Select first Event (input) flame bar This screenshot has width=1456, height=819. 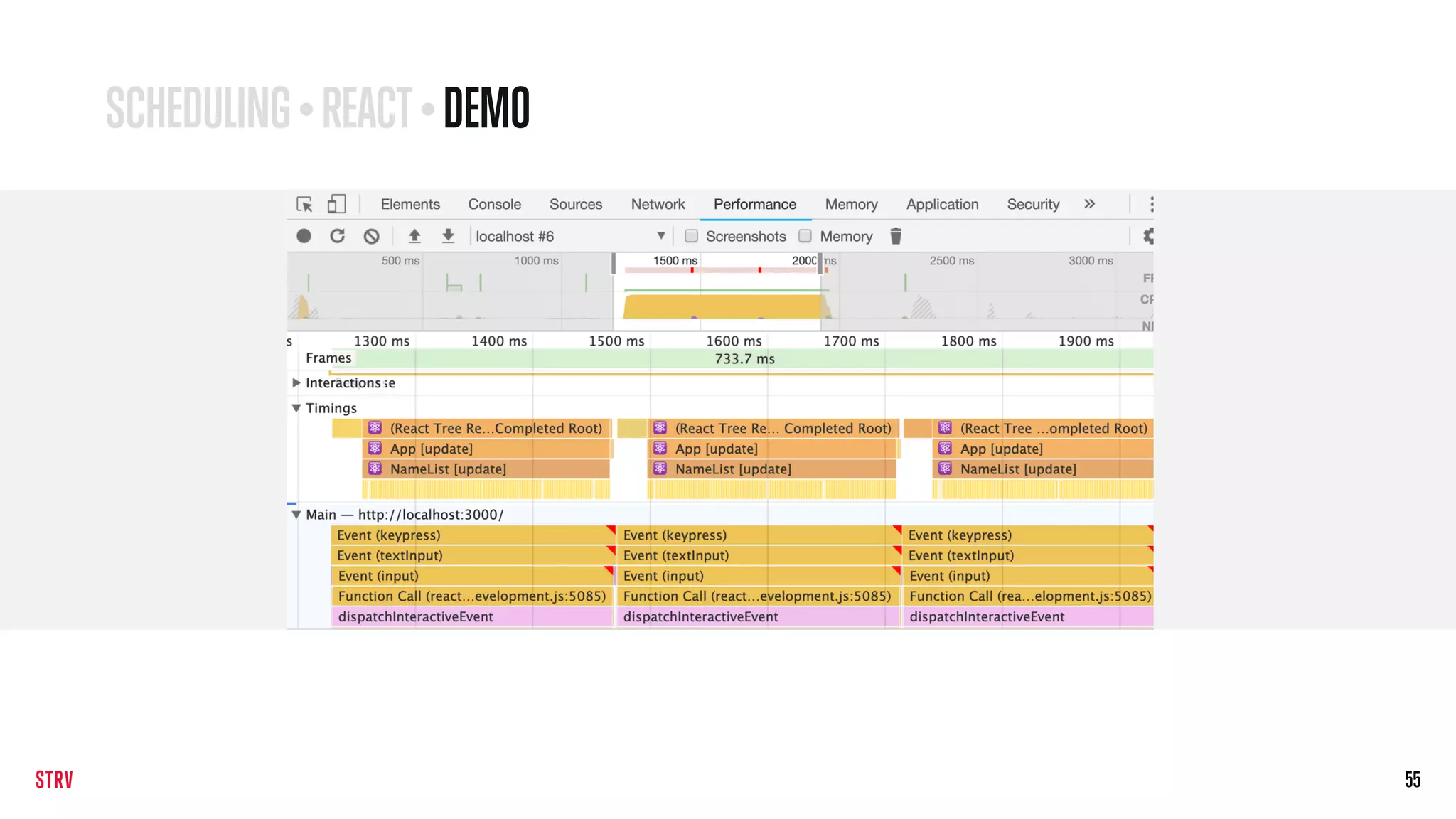point(473,576)
